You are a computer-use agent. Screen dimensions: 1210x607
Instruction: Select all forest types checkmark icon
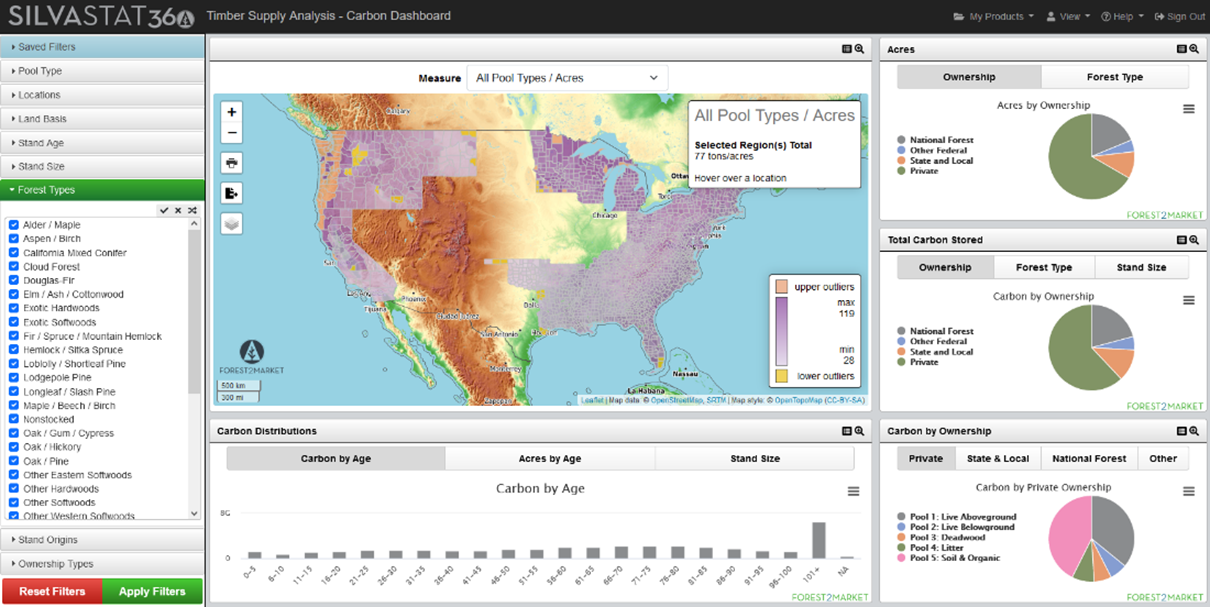(164, 210)
